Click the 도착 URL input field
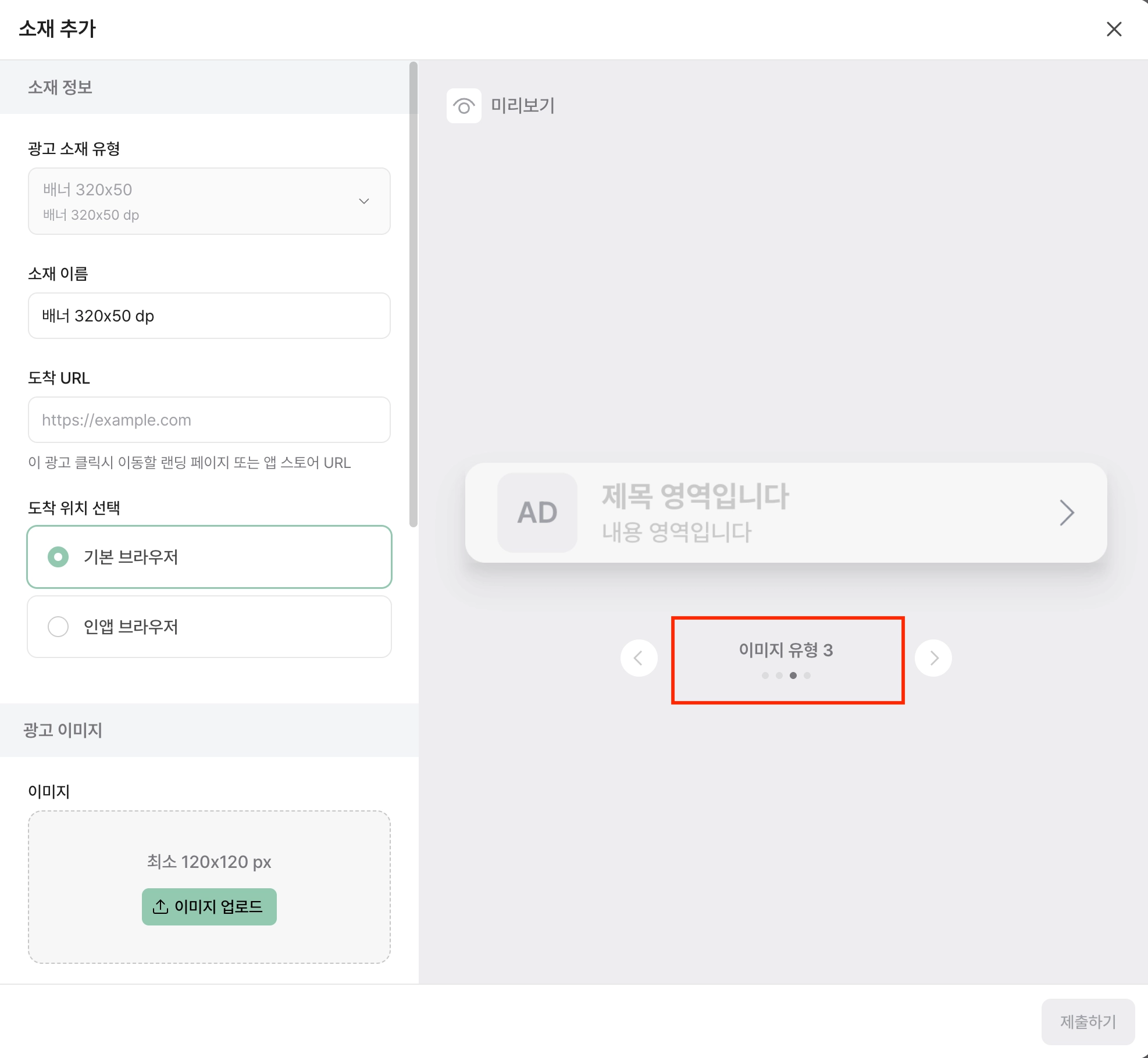This screenshot has width=1148, height=1058. point(209,420)
